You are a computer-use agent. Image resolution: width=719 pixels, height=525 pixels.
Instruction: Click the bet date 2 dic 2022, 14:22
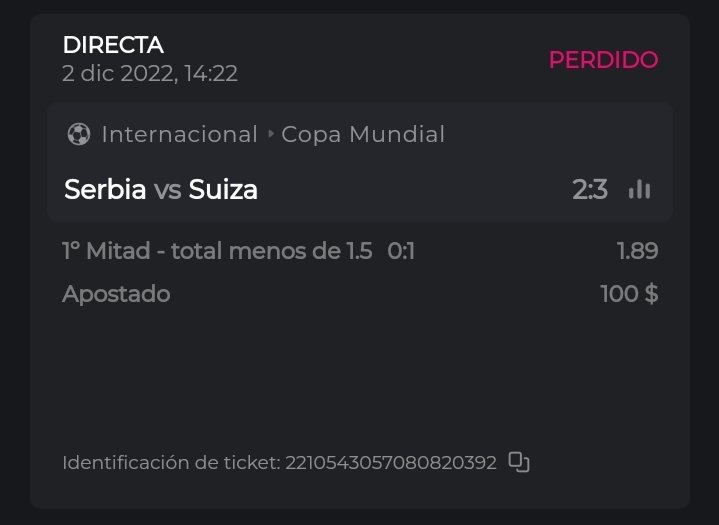(149, 73)
